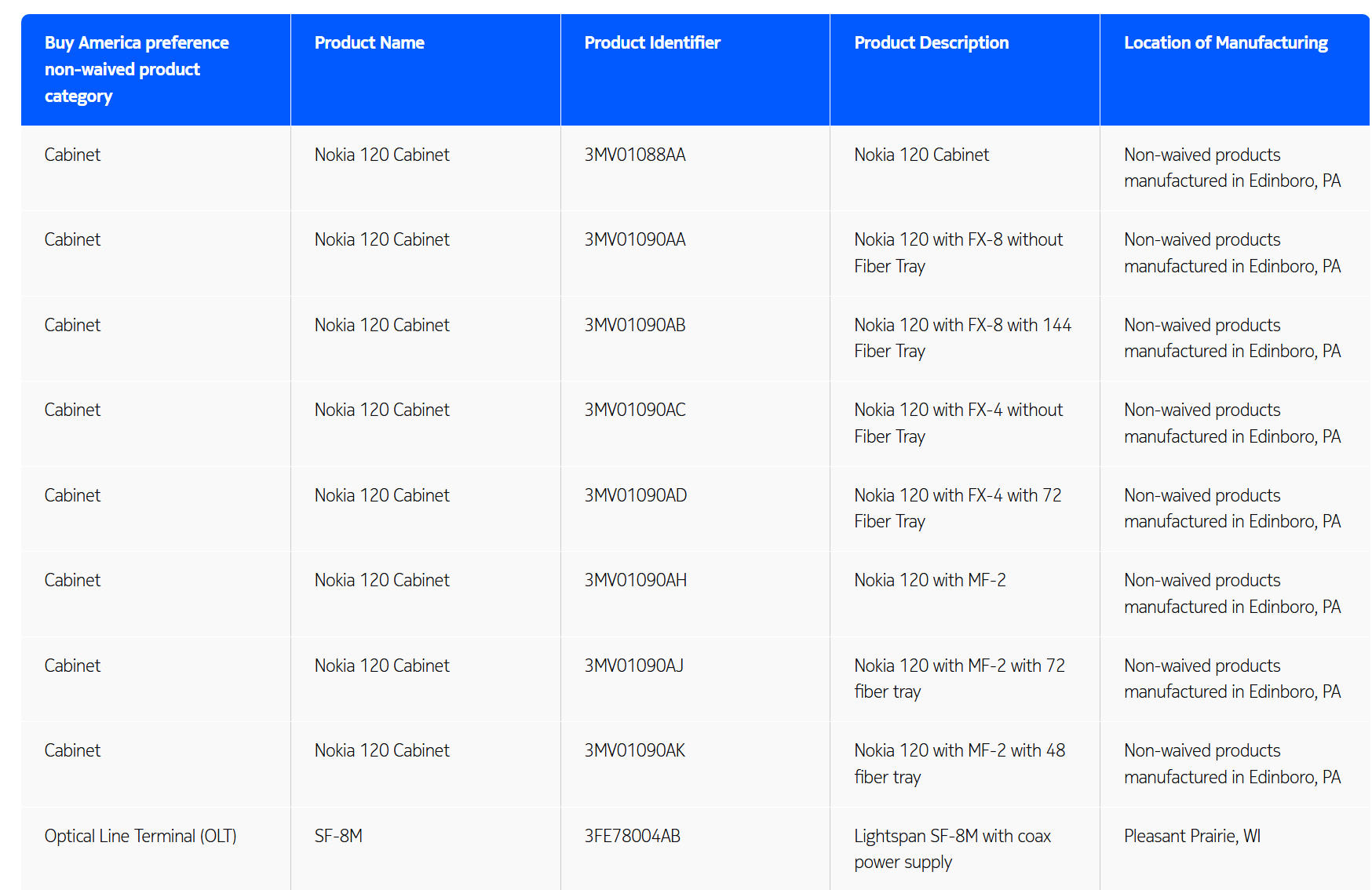Select the Product Name column header
This screenshot has height=890, width=1372.
369,42
